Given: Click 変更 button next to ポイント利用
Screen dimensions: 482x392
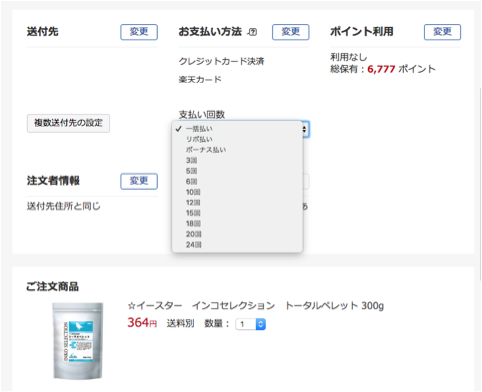Looking at the screenshot, I should [442, 32].
